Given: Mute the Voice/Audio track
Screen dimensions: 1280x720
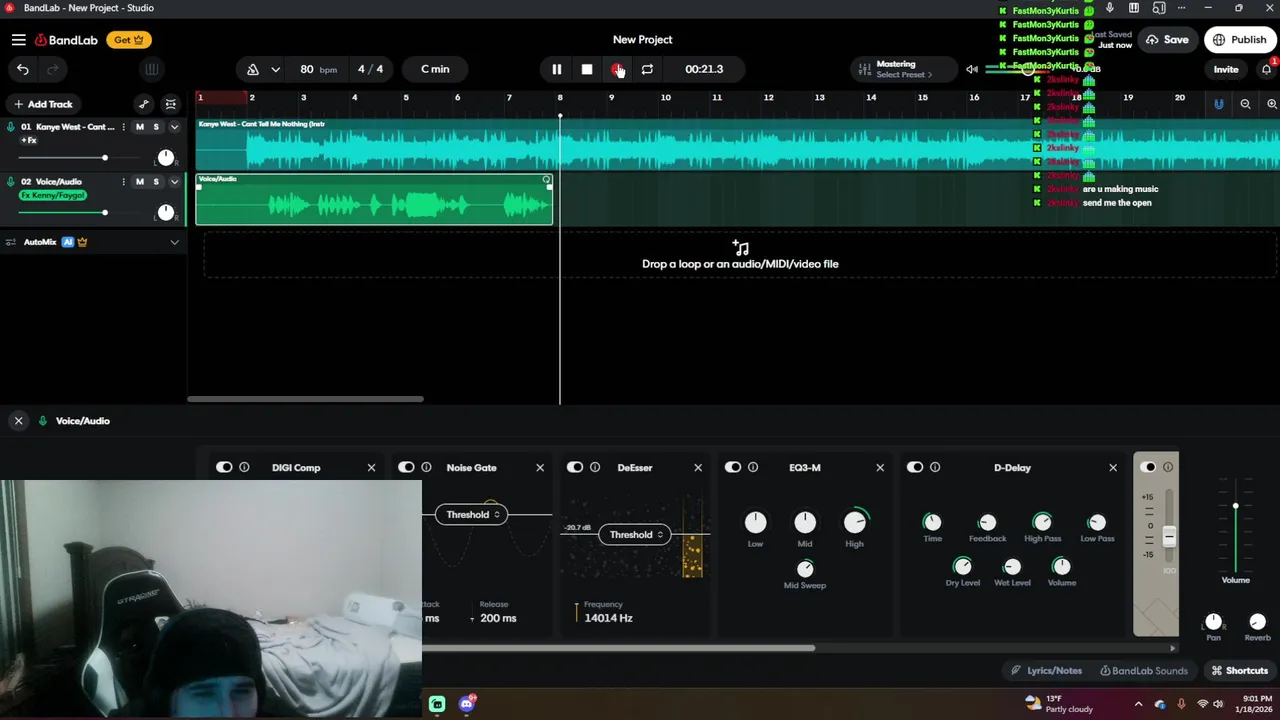Looking at the screenshot, I should coord(139,182).
